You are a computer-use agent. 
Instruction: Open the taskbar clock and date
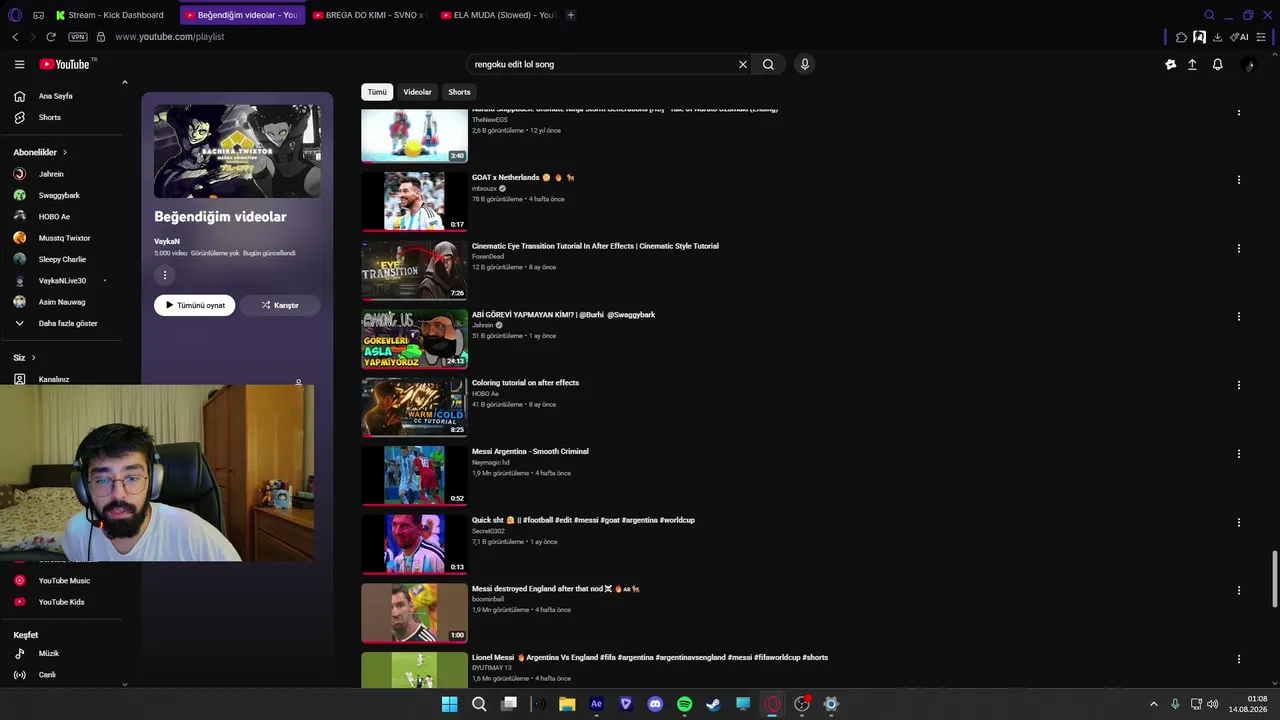[x=1248, y=704]
